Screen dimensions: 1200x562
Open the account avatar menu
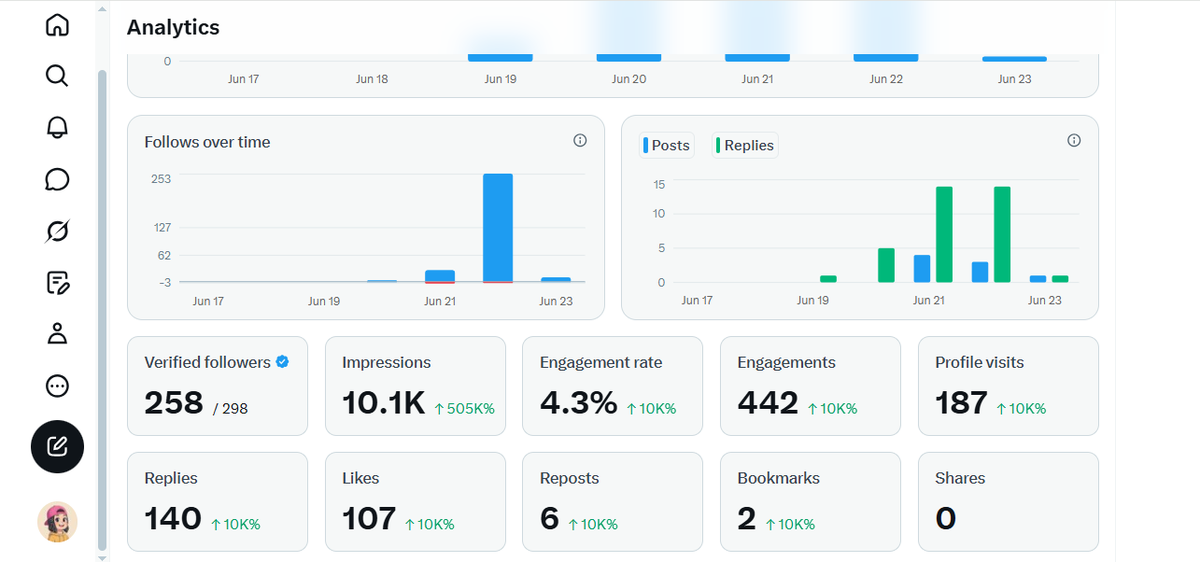[x=57, y=522]
